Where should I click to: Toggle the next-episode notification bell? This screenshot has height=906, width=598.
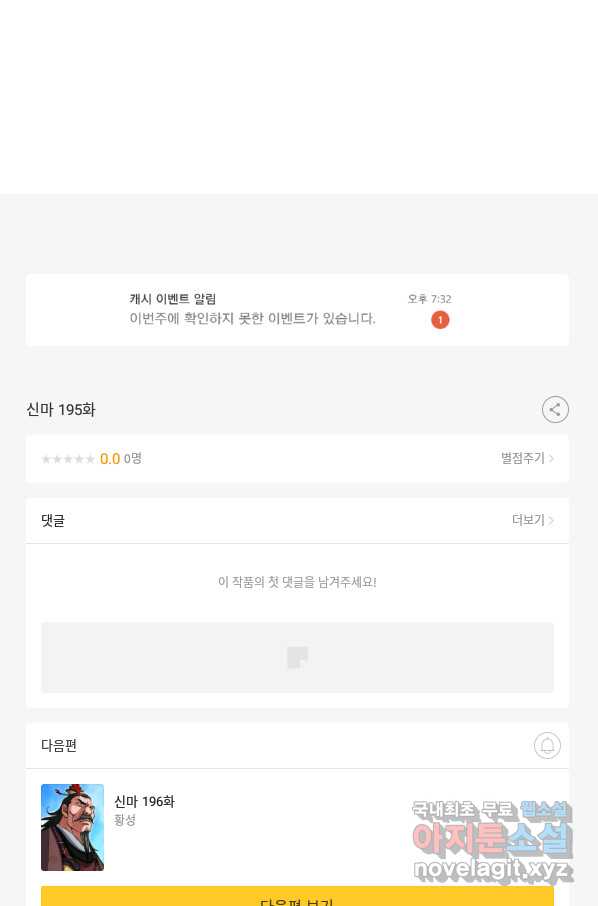click(x=547, y=745)
